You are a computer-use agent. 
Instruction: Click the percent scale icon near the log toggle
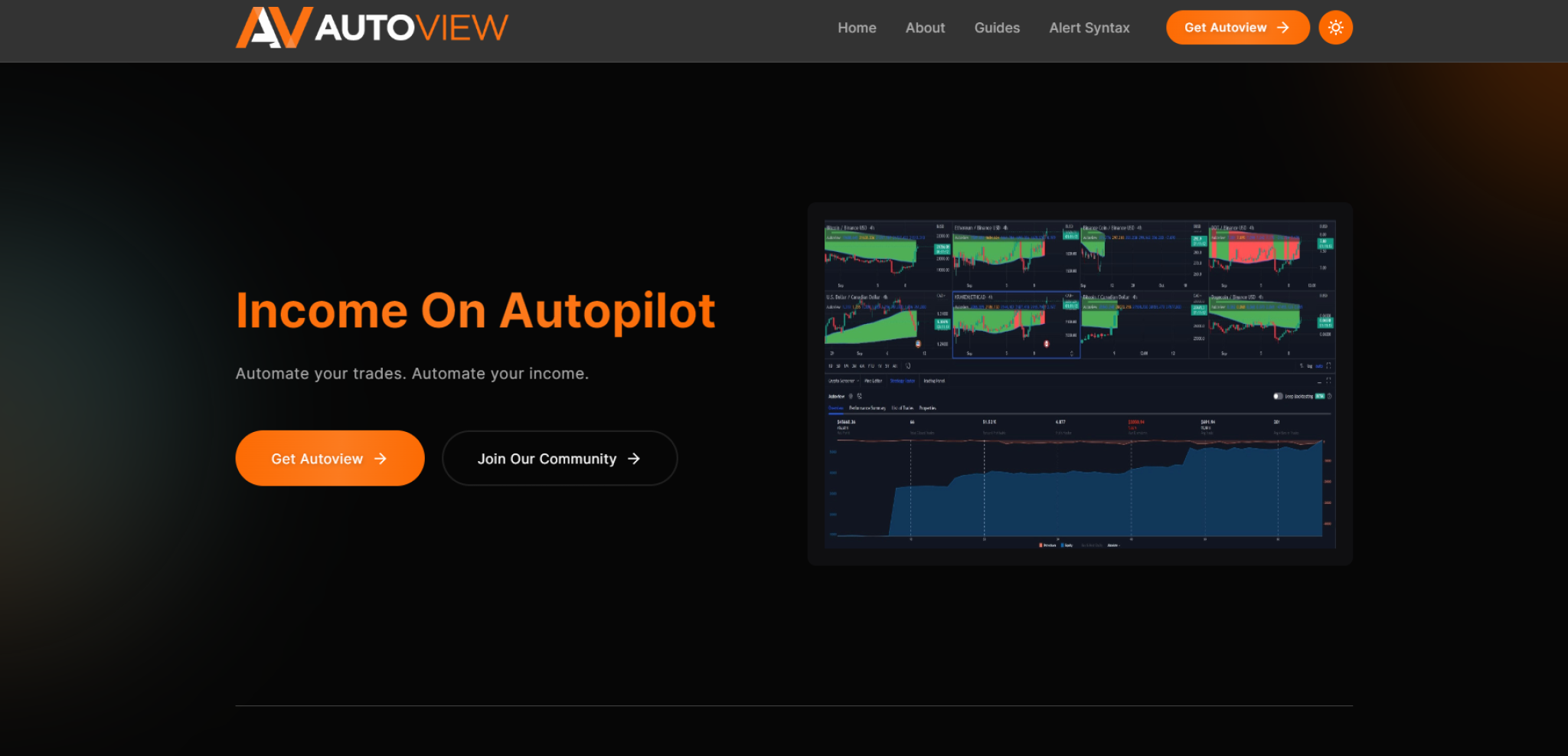coord(1302,366)
